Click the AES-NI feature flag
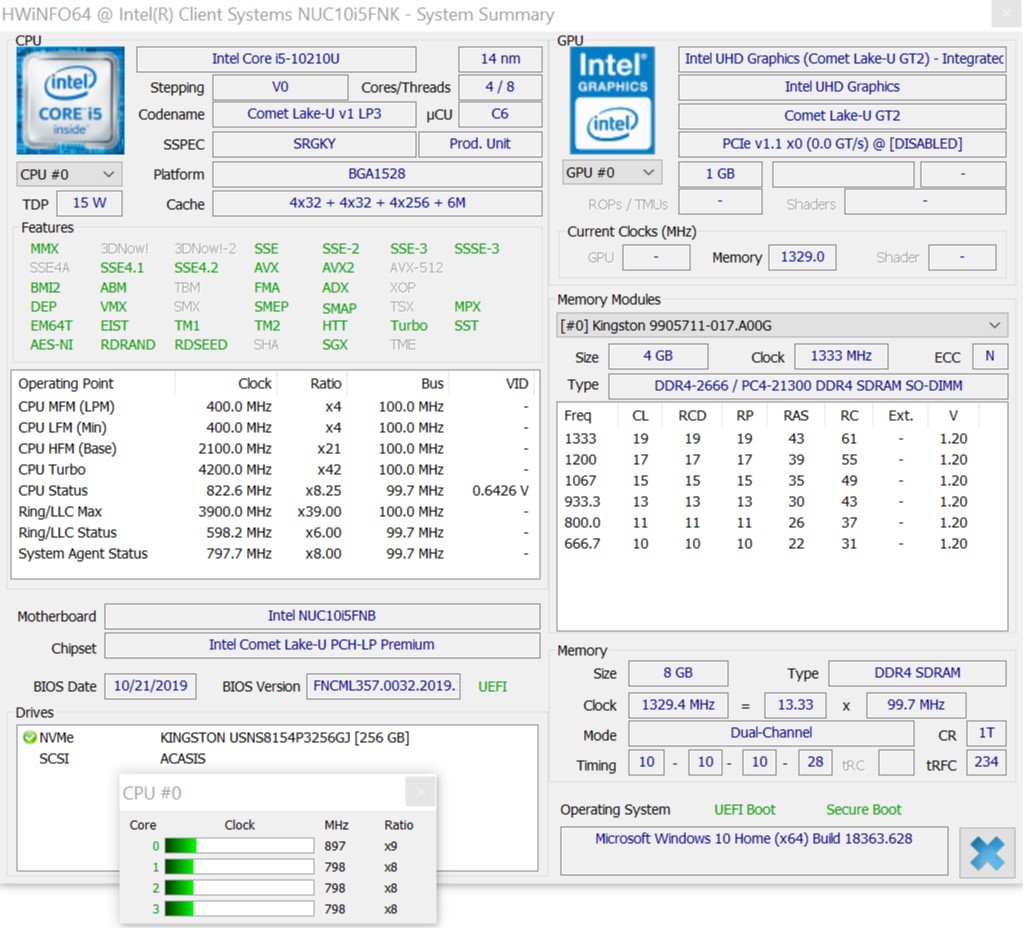Image resolution: width=1023 pixels, height=928 pixels. pos(52,345)
